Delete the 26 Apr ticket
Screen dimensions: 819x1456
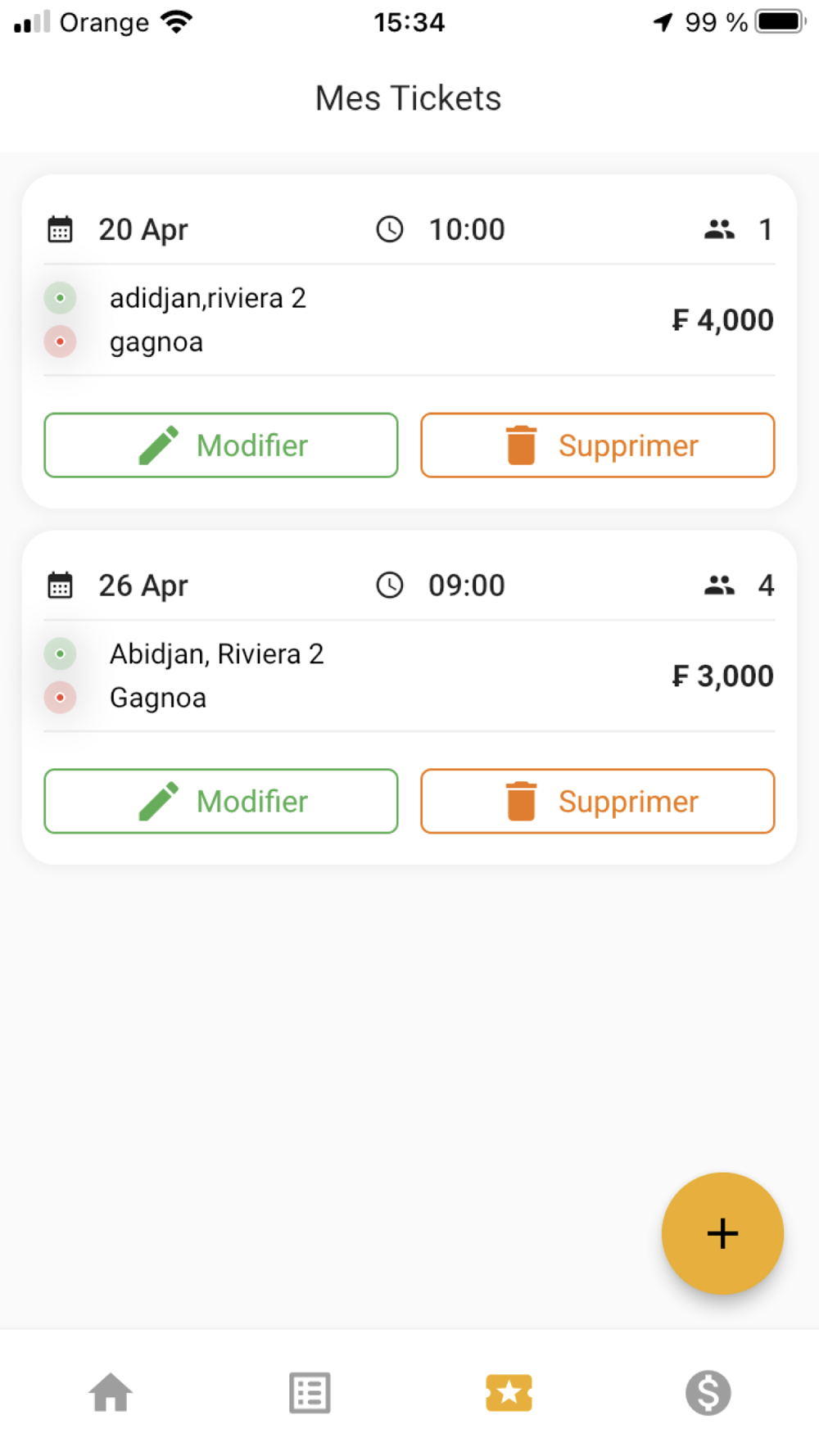click(598, 801)
